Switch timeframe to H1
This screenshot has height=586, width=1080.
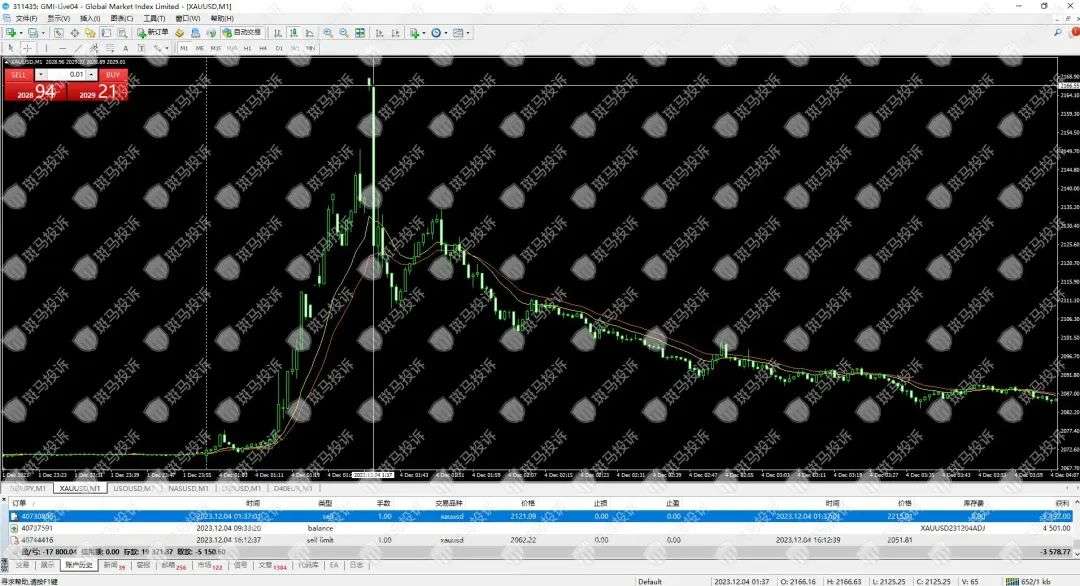click(247, 48)
